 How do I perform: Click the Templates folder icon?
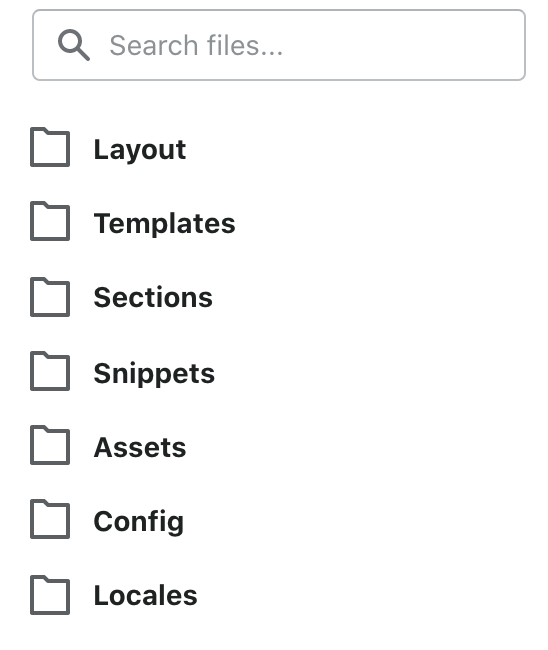coord(50,221)
